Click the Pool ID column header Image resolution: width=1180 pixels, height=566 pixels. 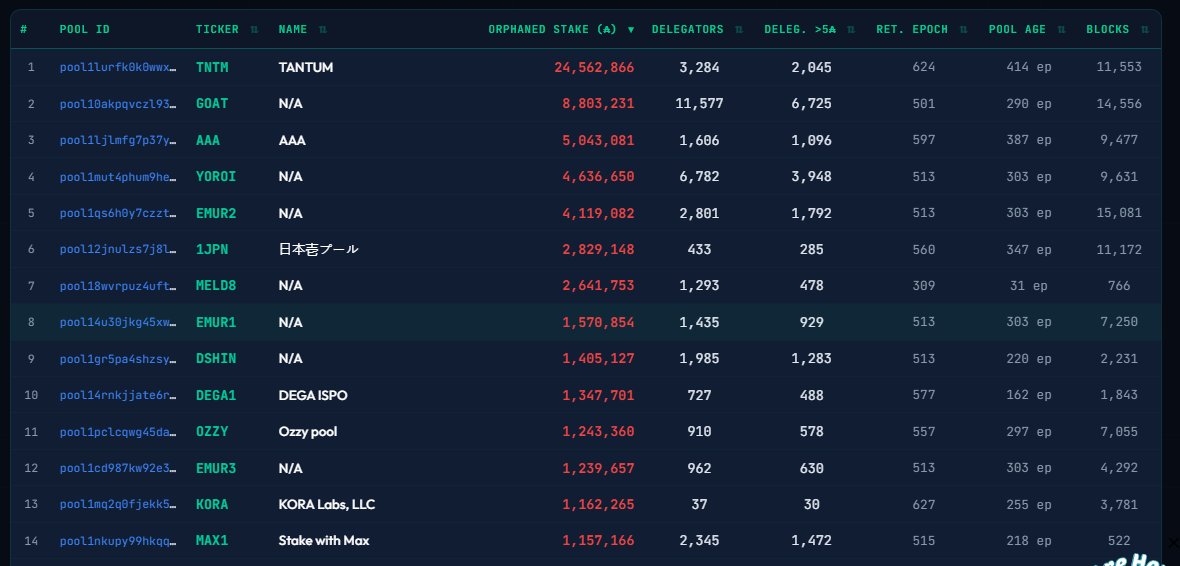[84, 29]
